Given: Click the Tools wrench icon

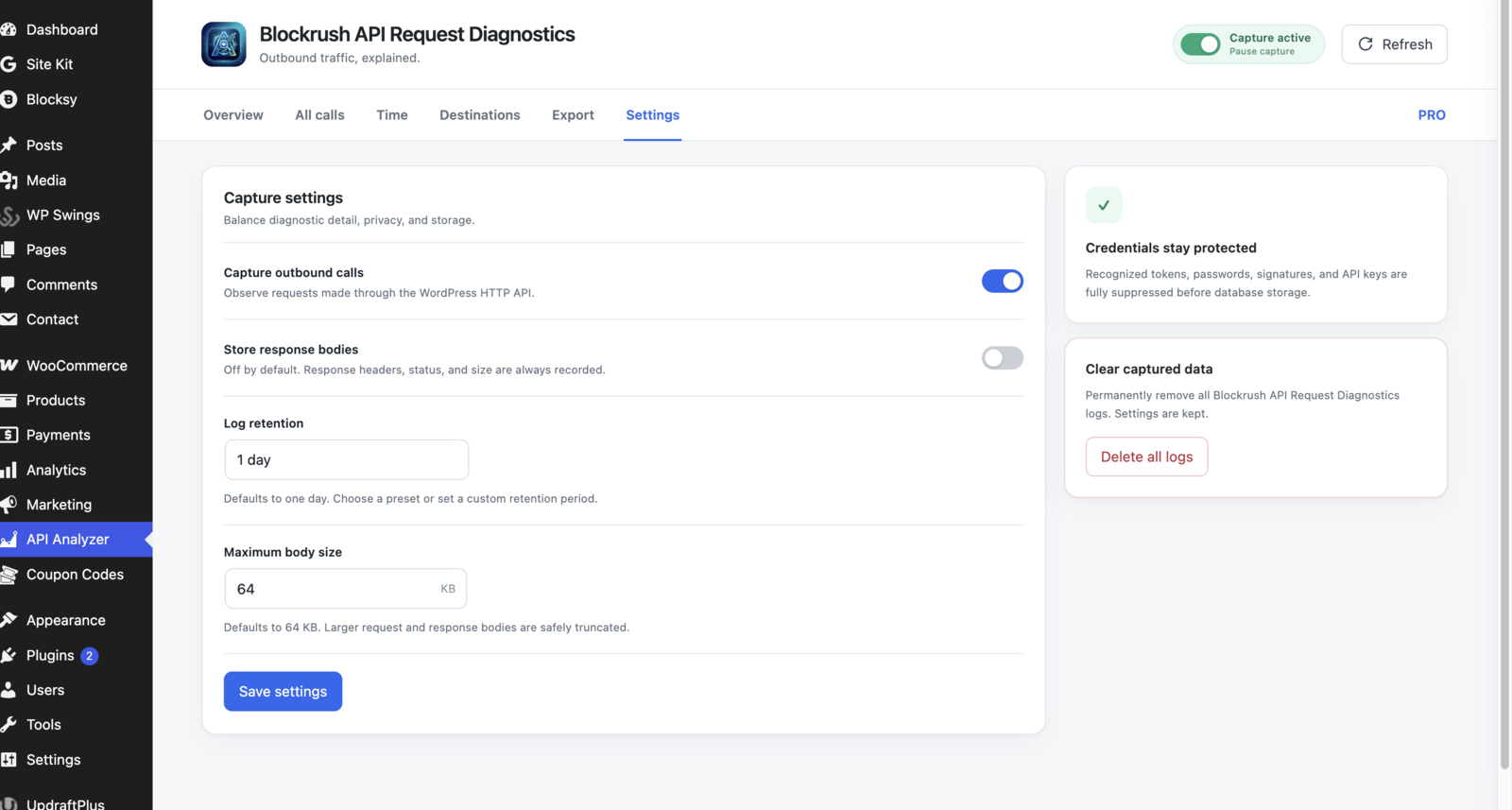Looking at the screenshot, I should coord(9,725).
